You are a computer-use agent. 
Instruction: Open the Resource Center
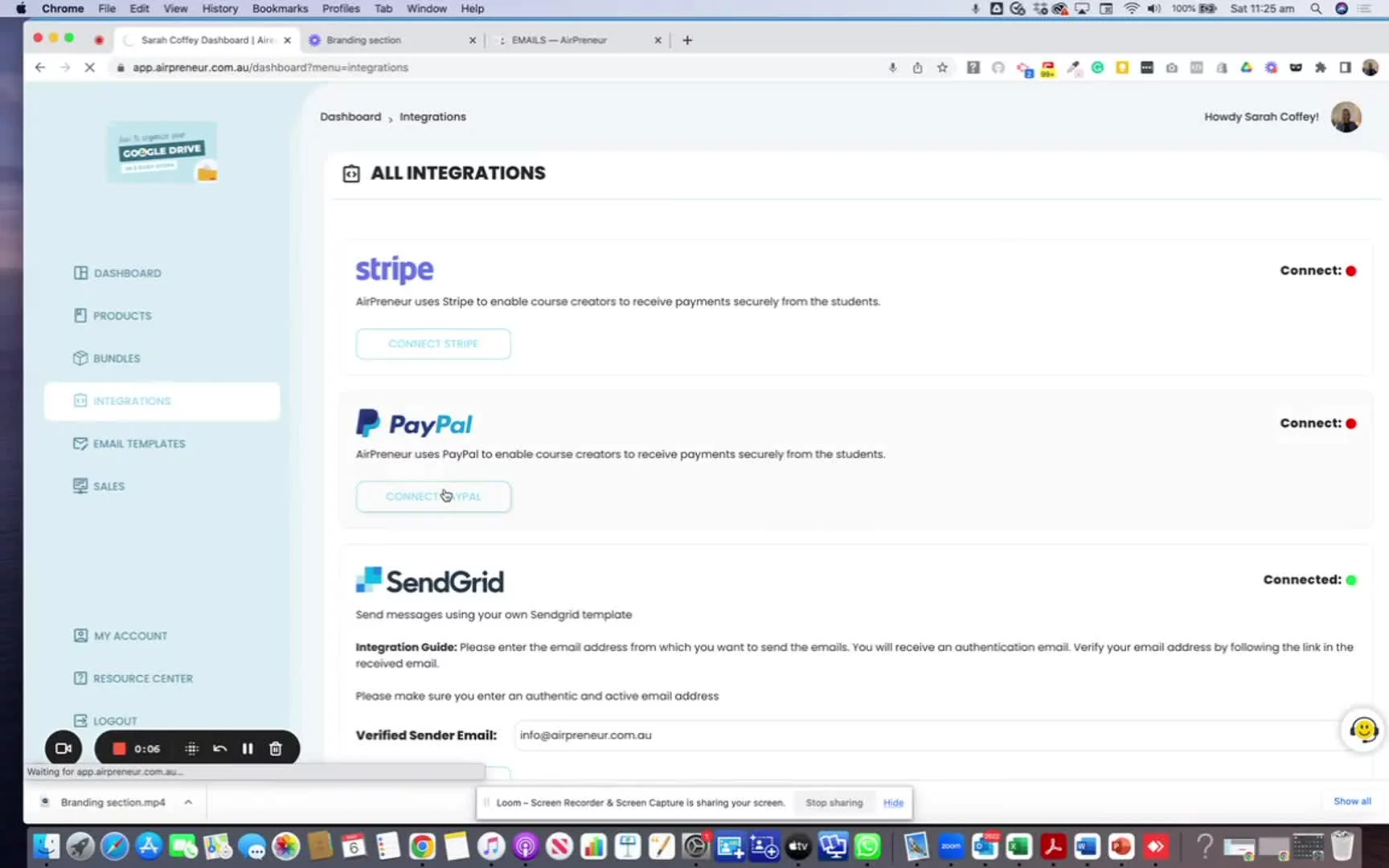(x=133, y=678)
